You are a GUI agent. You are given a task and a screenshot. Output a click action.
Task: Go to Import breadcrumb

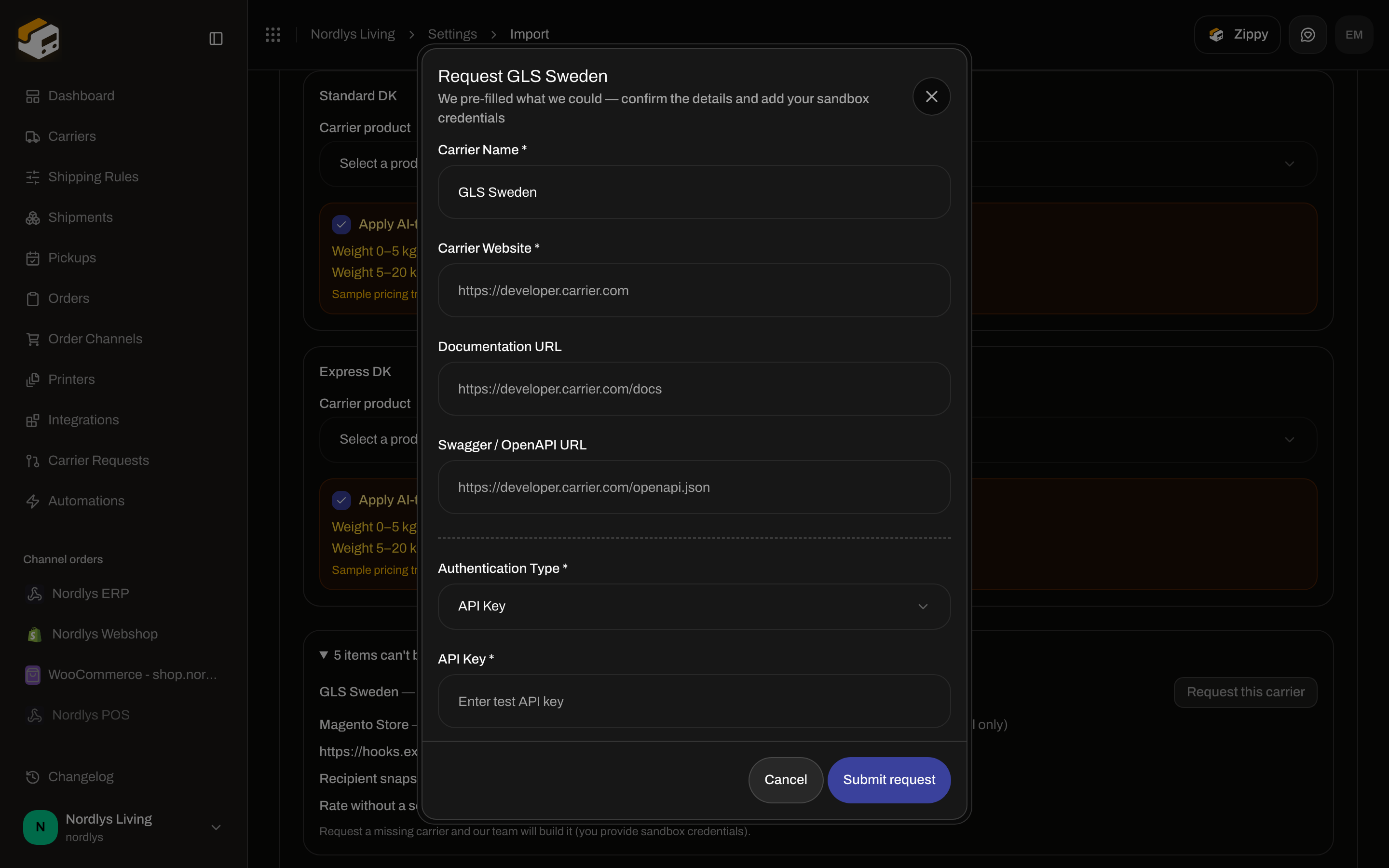[x=529, y=34]
